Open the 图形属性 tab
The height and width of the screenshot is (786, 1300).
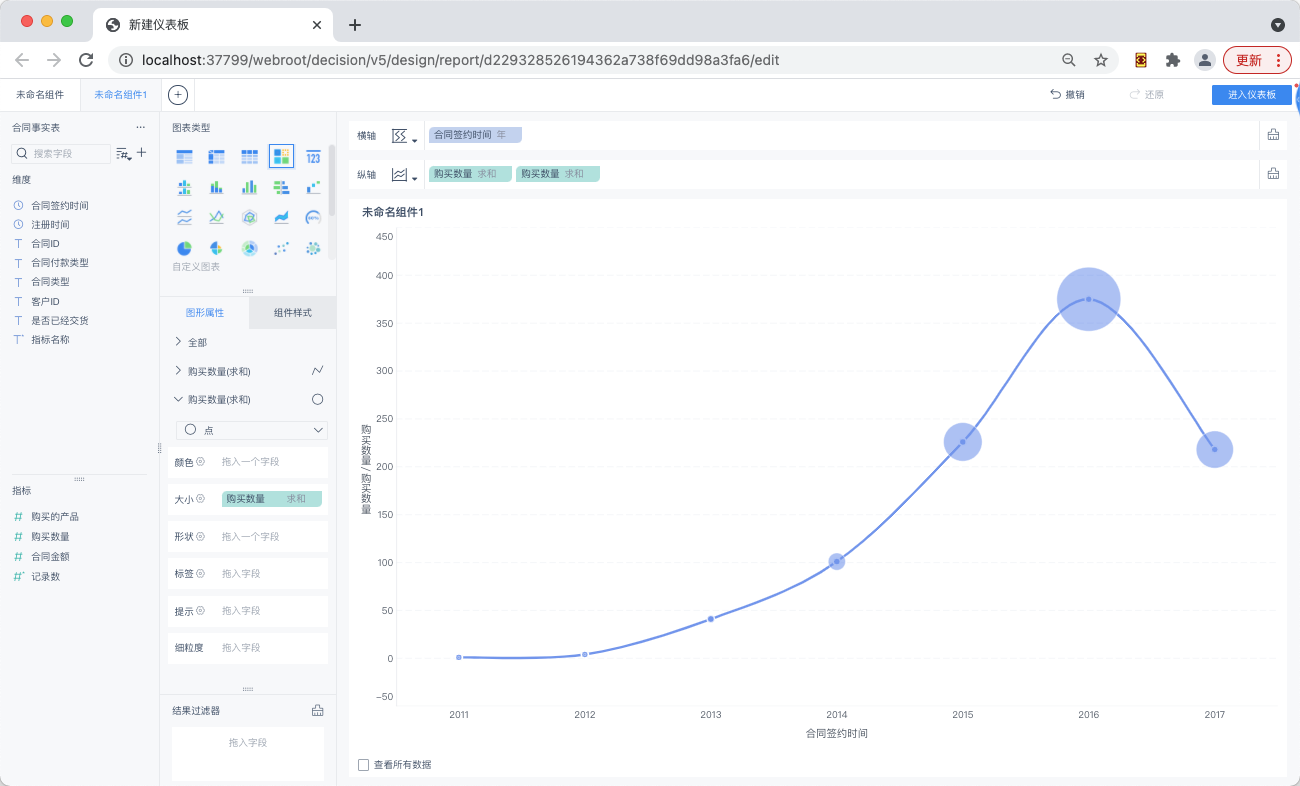click(x=205, y=313)
